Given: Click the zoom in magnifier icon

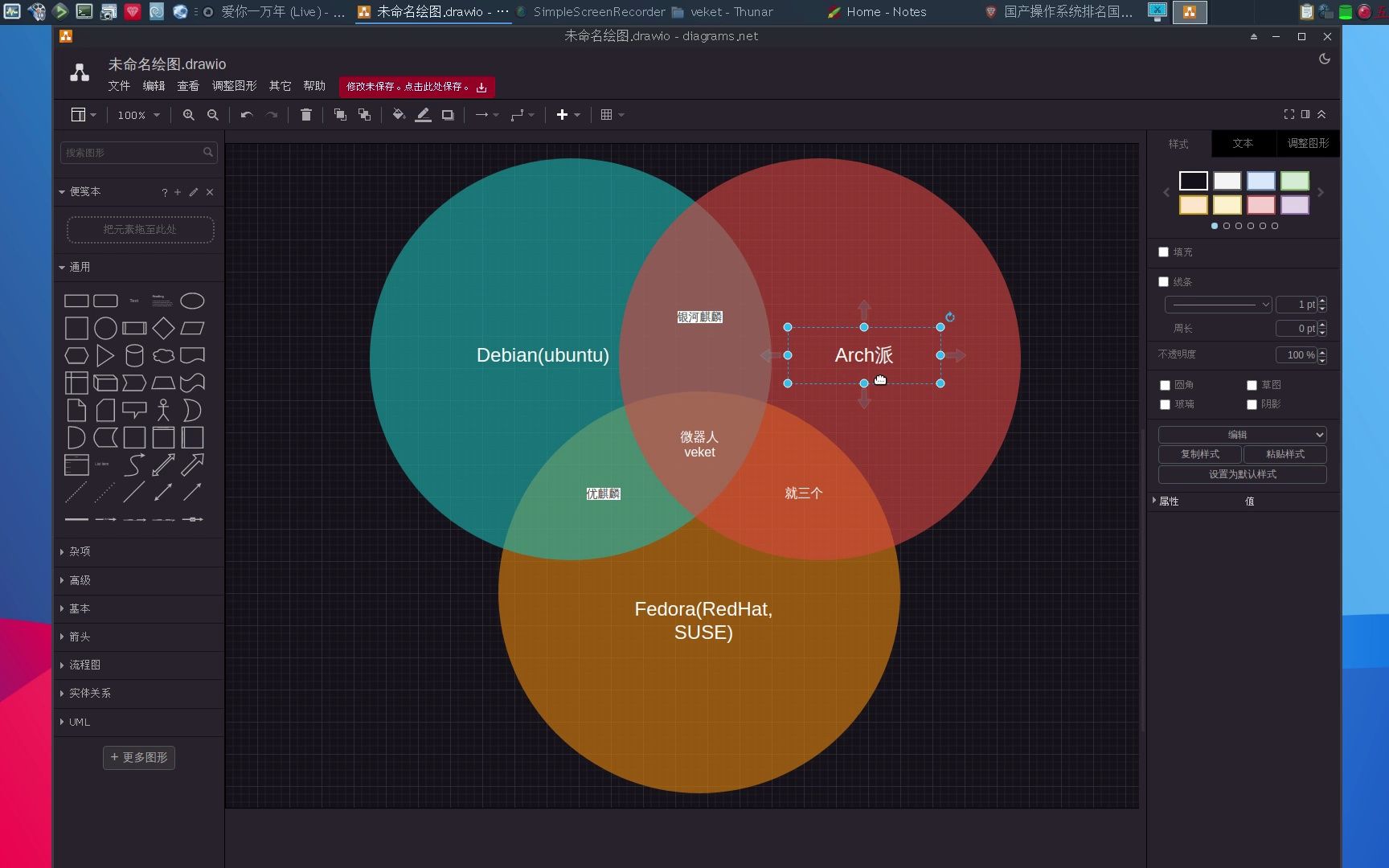Looking at the screenshot, I should 188,115.
